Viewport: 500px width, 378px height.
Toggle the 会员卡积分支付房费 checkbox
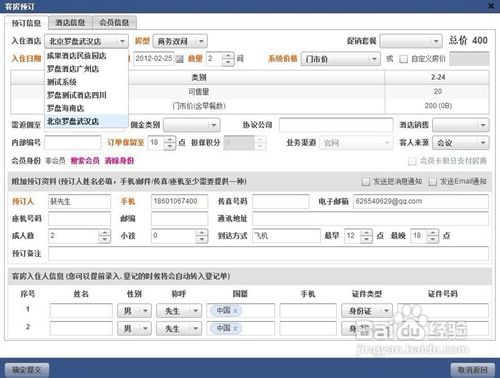pyautogui.click(x=412, y=161)
